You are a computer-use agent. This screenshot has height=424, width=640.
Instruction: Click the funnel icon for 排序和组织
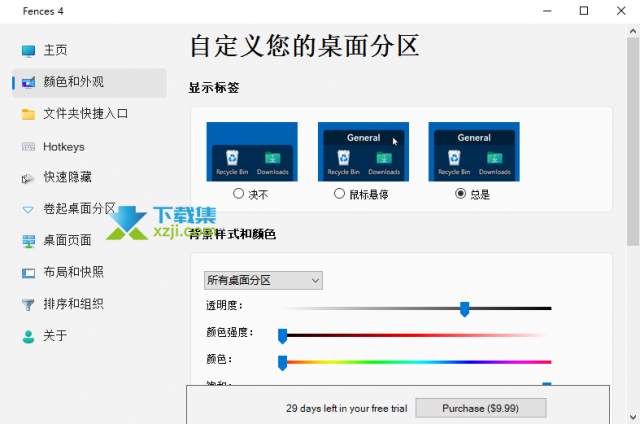tap(28, 304)
